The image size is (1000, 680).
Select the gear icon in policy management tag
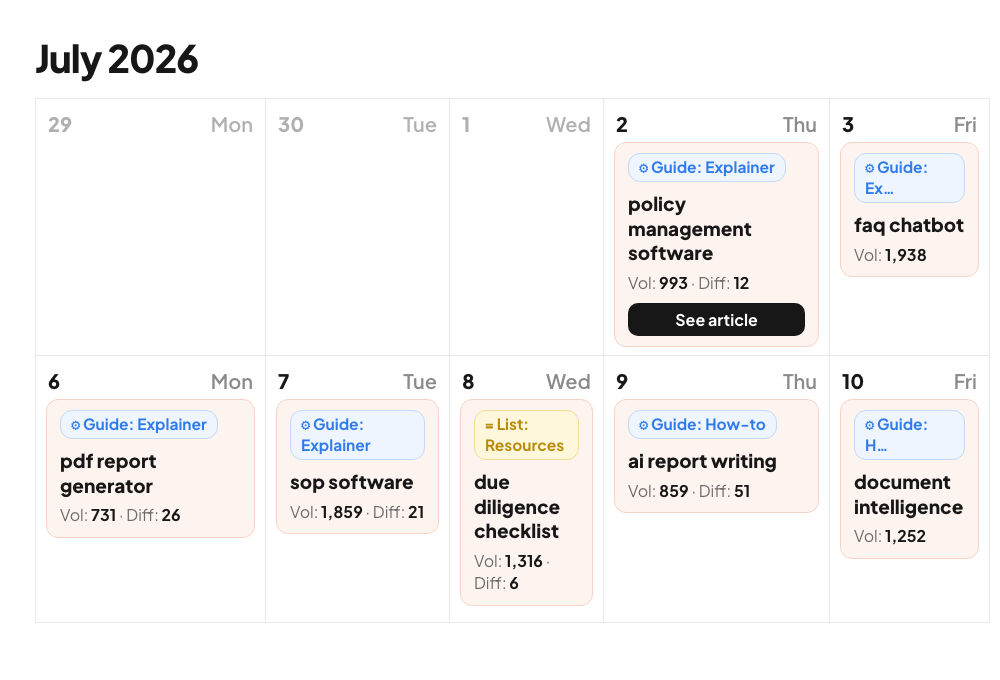(x=643, y=168)
